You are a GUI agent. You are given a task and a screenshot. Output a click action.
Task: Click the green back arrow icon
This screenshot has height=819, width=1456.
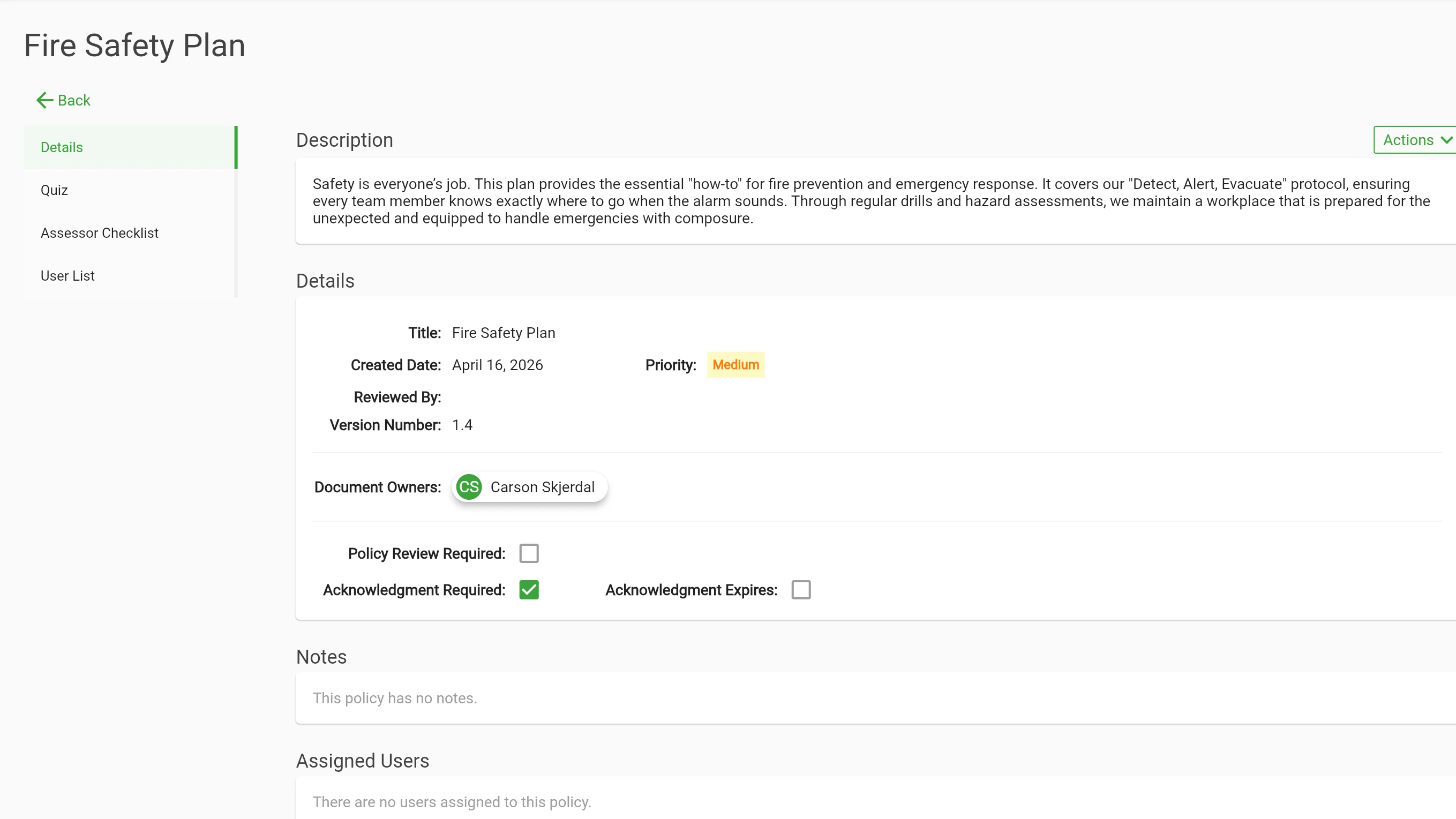click(43, 100)
